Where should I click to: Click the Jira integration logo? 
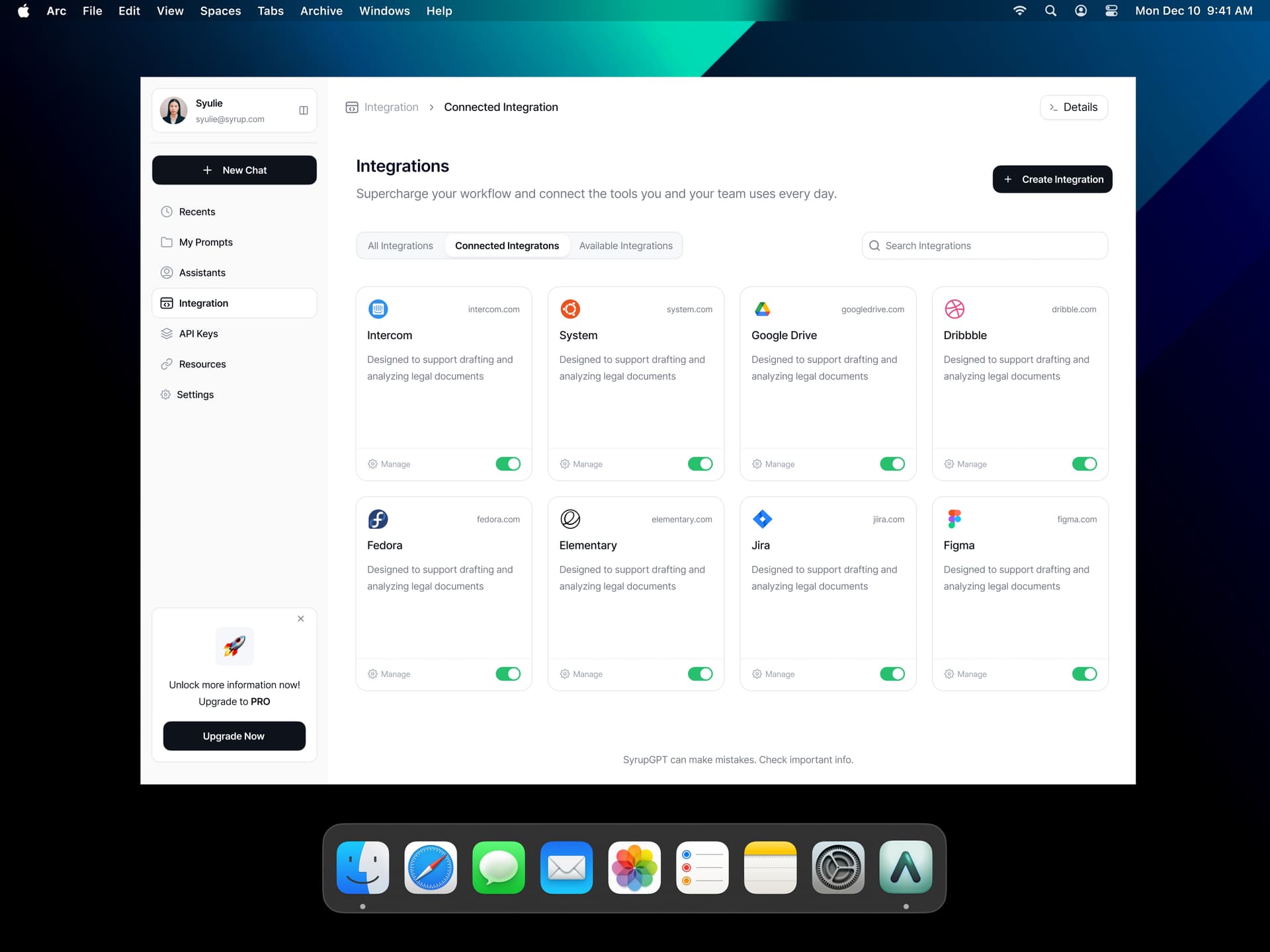click(762, 519)
